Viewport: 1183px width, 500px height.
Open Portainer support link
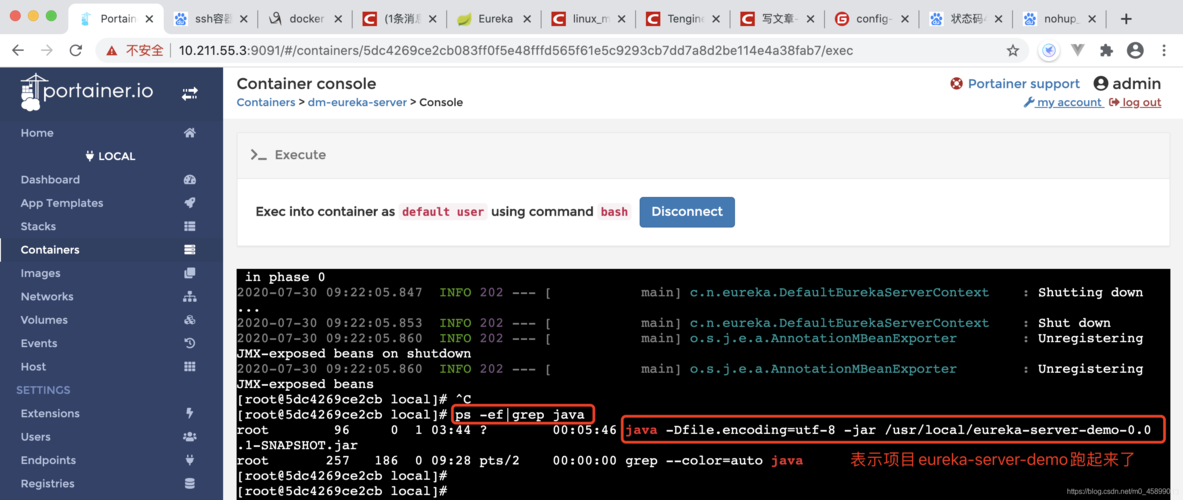pos(1023,84)
